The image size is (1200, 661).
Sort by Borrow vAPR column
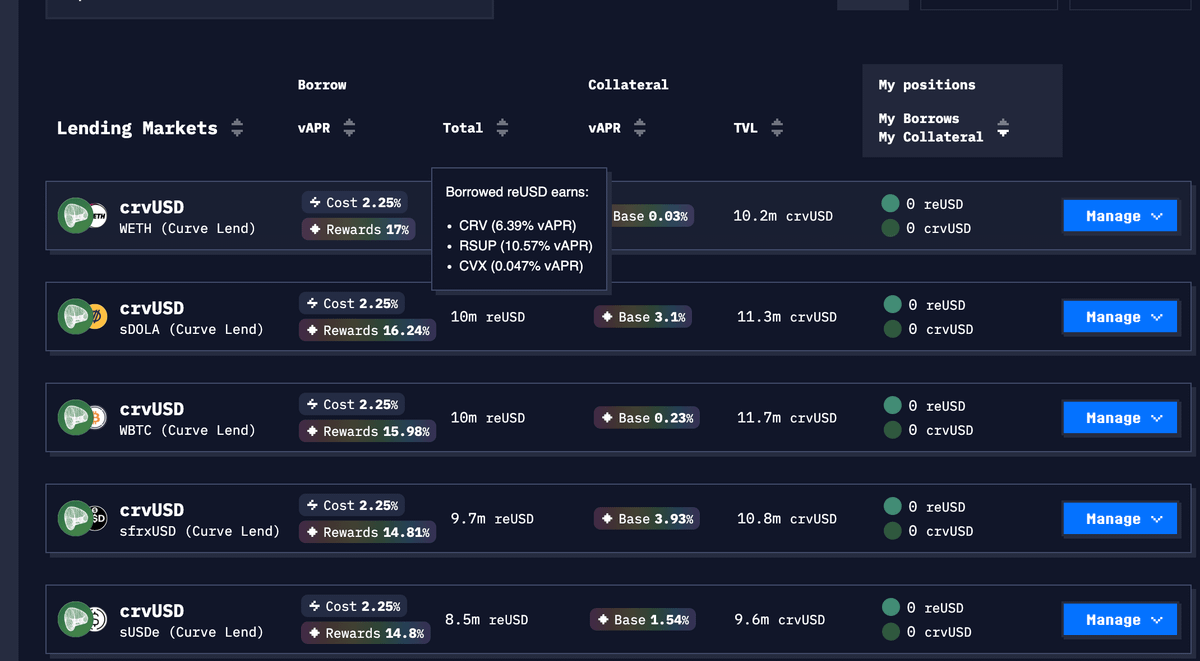tap(349, 128)
